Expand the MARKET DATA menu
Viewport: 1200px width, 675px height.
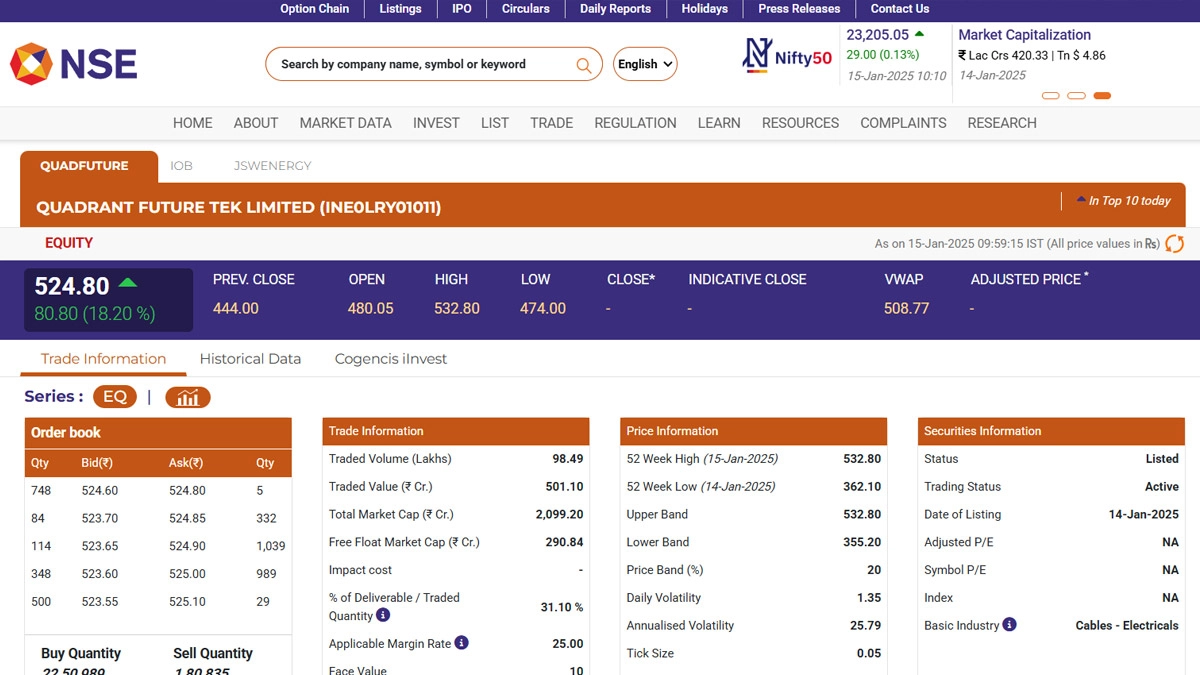pos(345,123)
